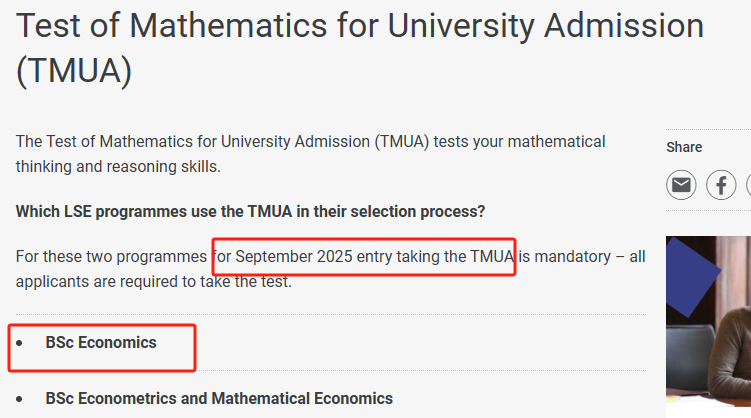This screenshot has width=751, height=418.
Task: Open the BSc Economics programme link
Action: click(x=101, y=342)
